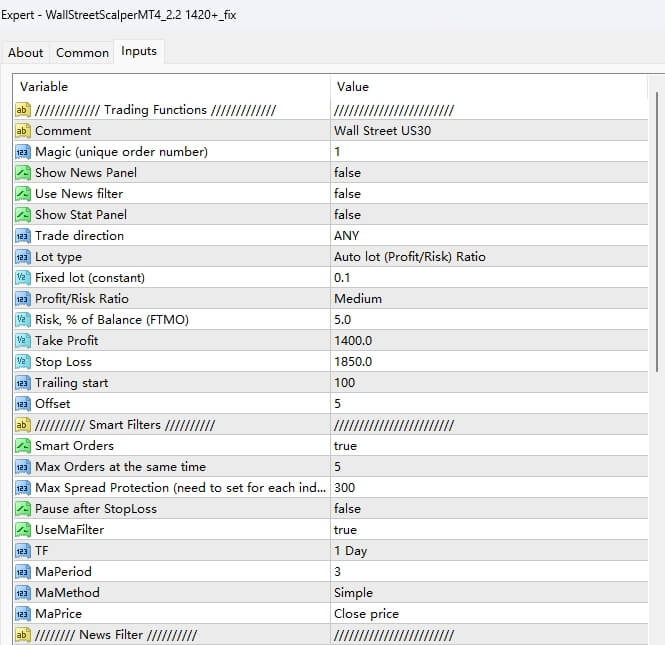Switch to the Common tab
This screenshot has width=665, height=645.
82,53
